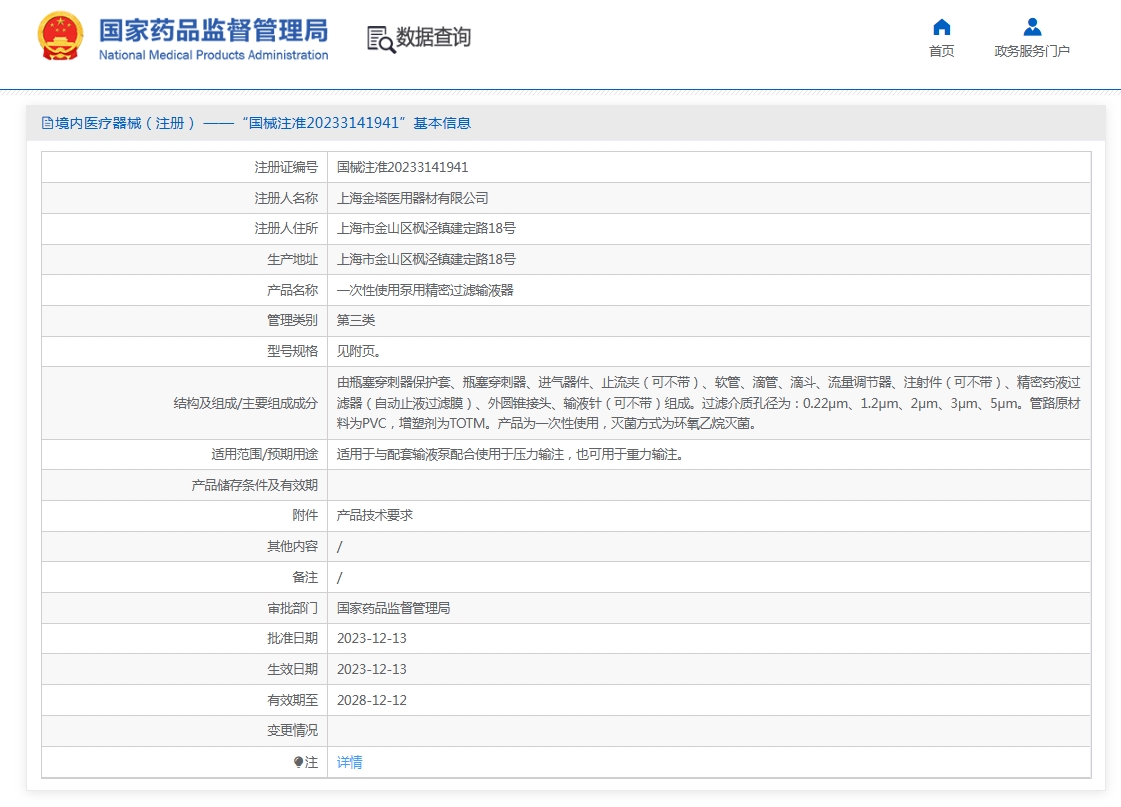The height and width of the screenshot is (807, 1121).
Task: Click the document icon before 境内医疗器械
Action: pyautogui.click(x=47, y=123)
